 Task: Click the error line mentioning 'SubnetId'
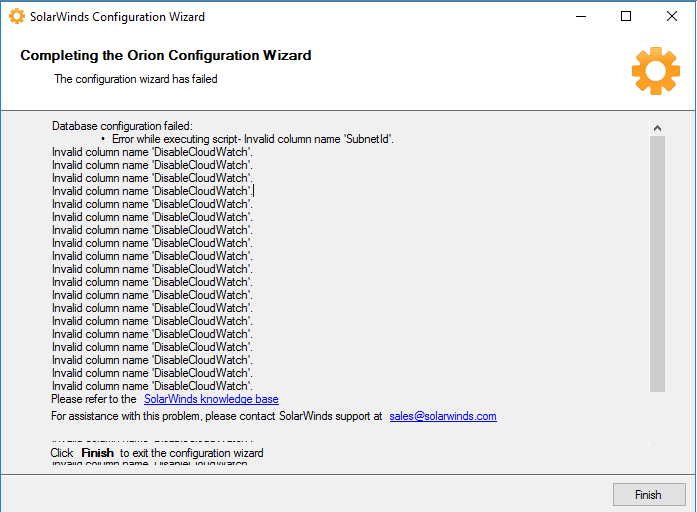click(x=252, y=139)
